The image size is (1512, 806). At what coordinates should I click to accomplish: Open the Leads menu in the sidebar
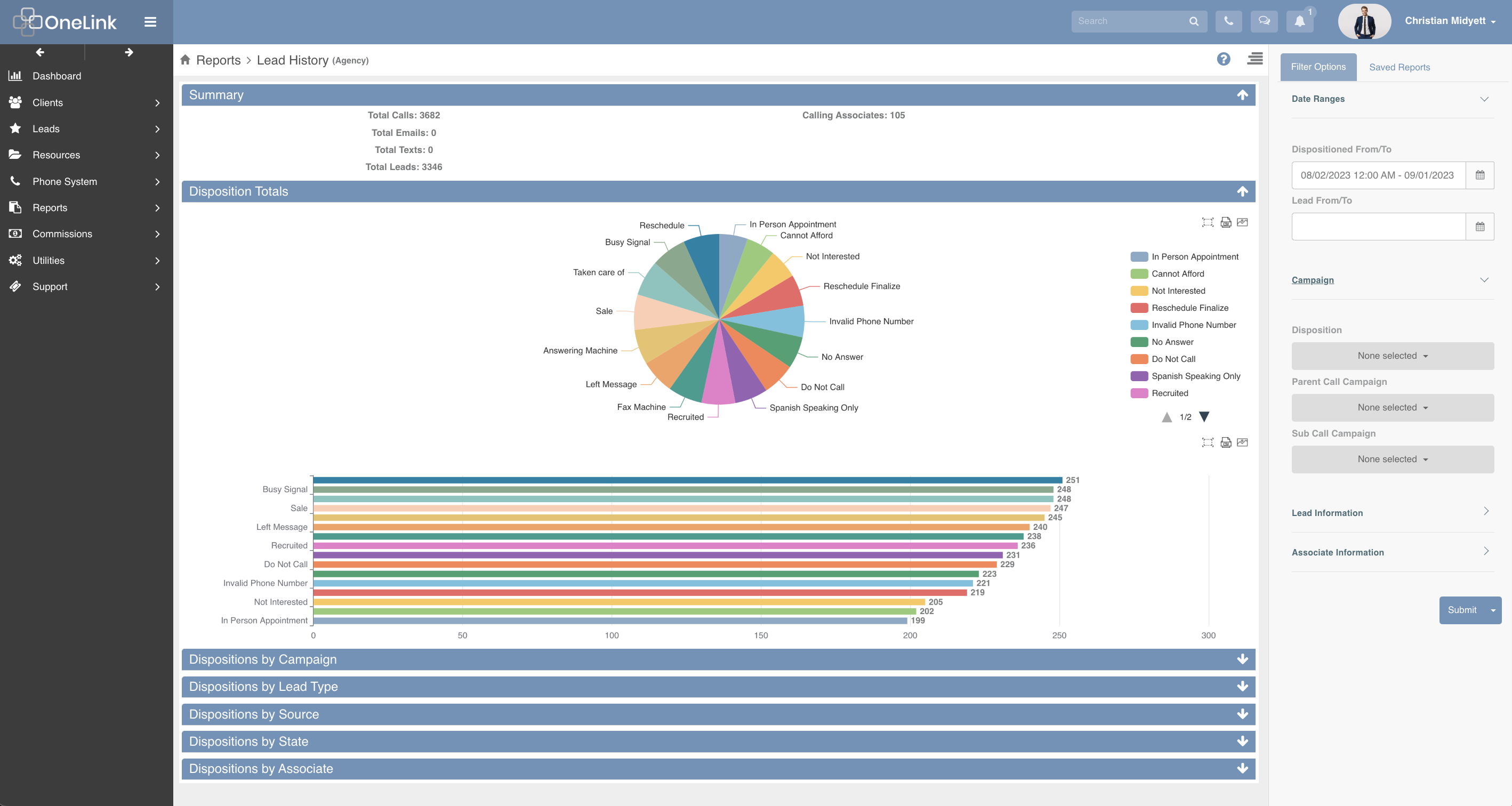pyautogui.click(x=47, y=128)
